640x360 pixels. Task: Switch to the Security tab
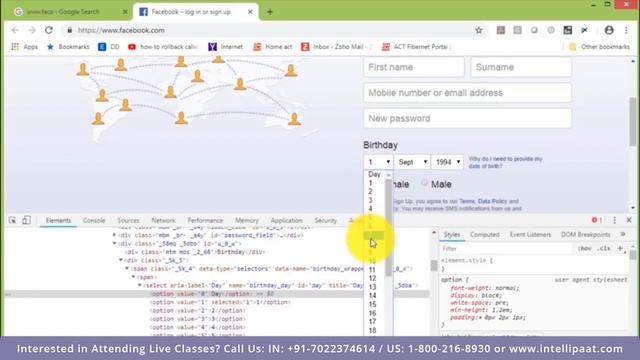pos(325,220)
